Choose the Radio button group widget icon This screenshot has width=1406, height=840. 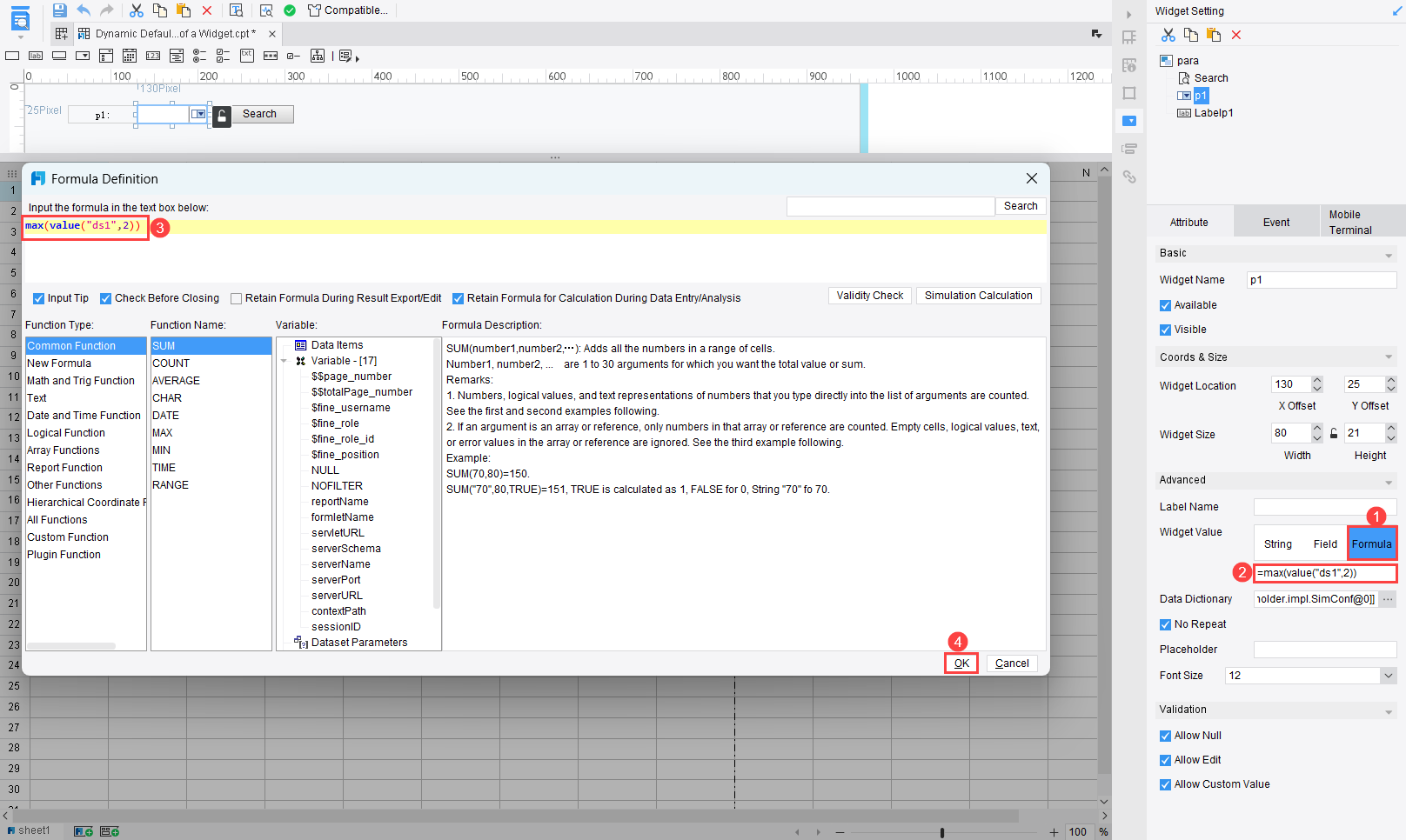coord(200,56)
